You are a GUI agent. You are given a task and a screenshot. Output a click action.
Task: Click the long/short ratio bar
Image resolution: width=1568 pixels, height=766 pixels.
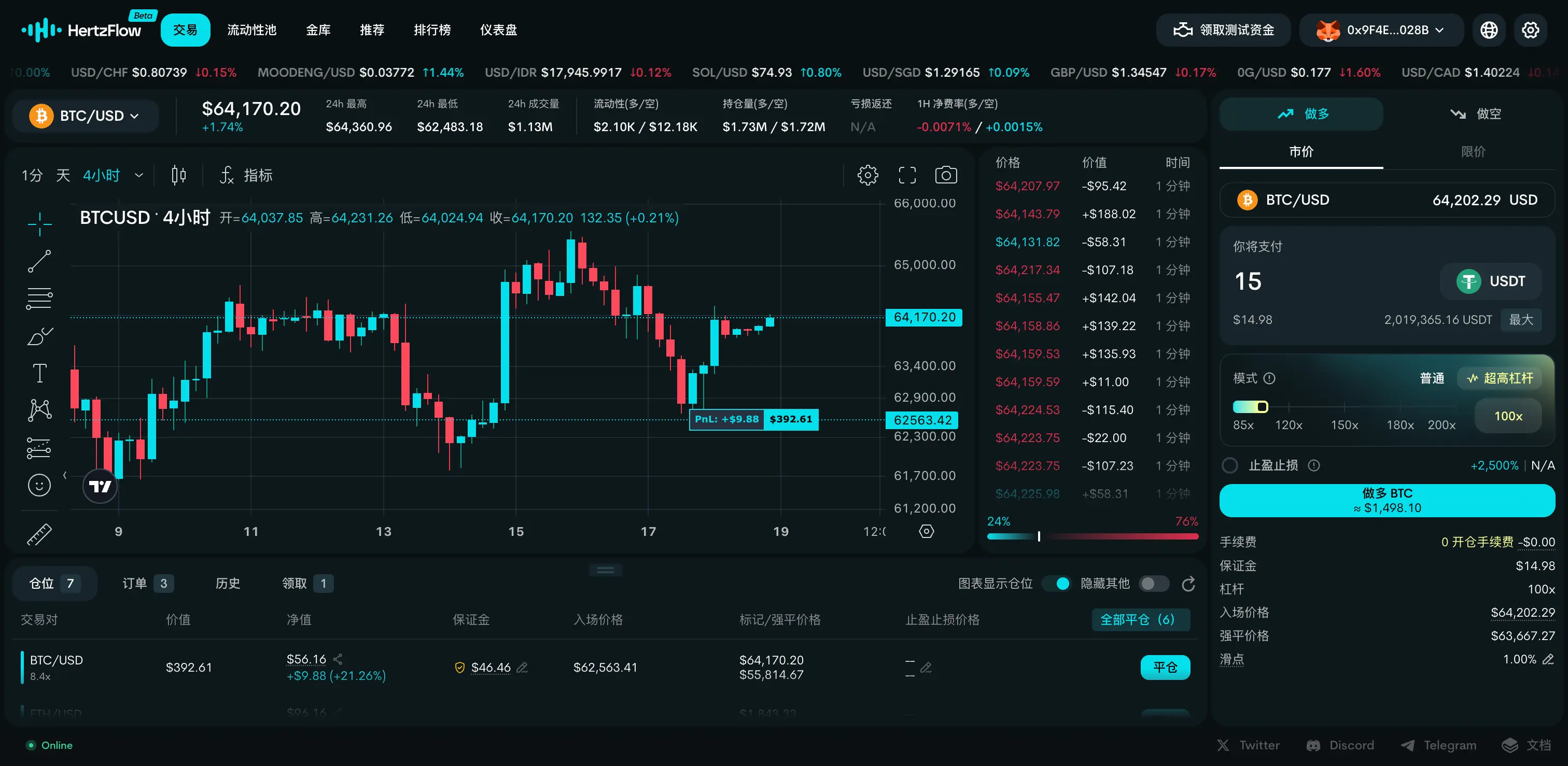pos(1092,536)
